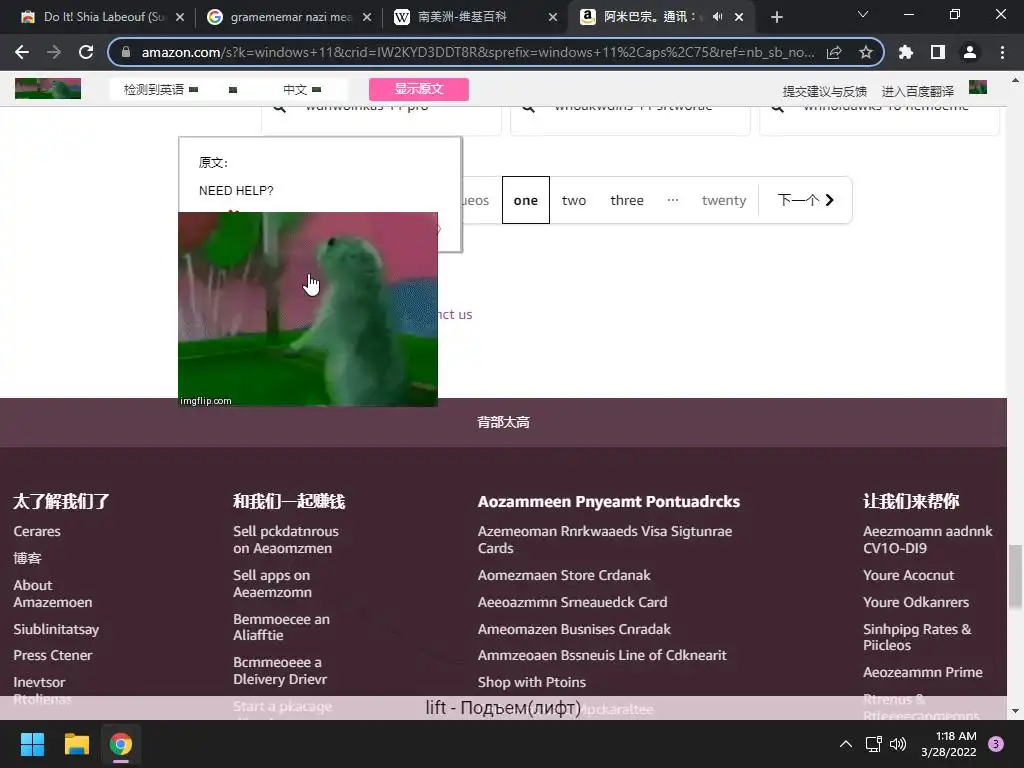This screenshot has height=768, width=1024.
Task: Open the Extensions puzzle icon
Action: tap(906, 52)
